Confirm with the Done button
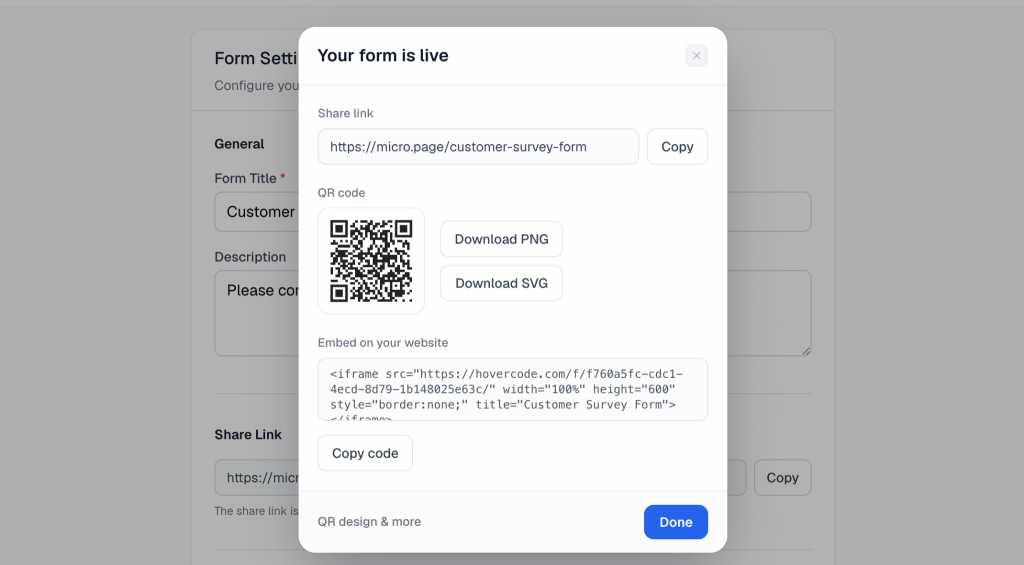Image resolution: width=1024 pixels, height=565 pixels. click(x=675, y=522)
